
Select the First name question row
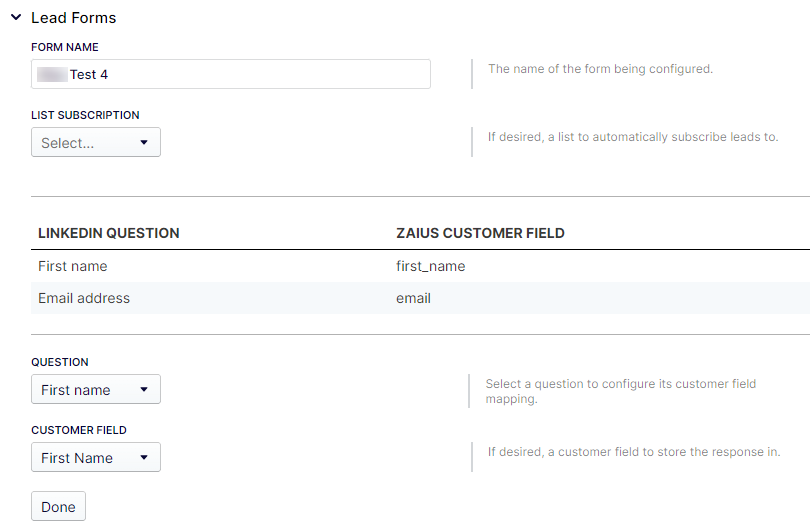(73, 266)
